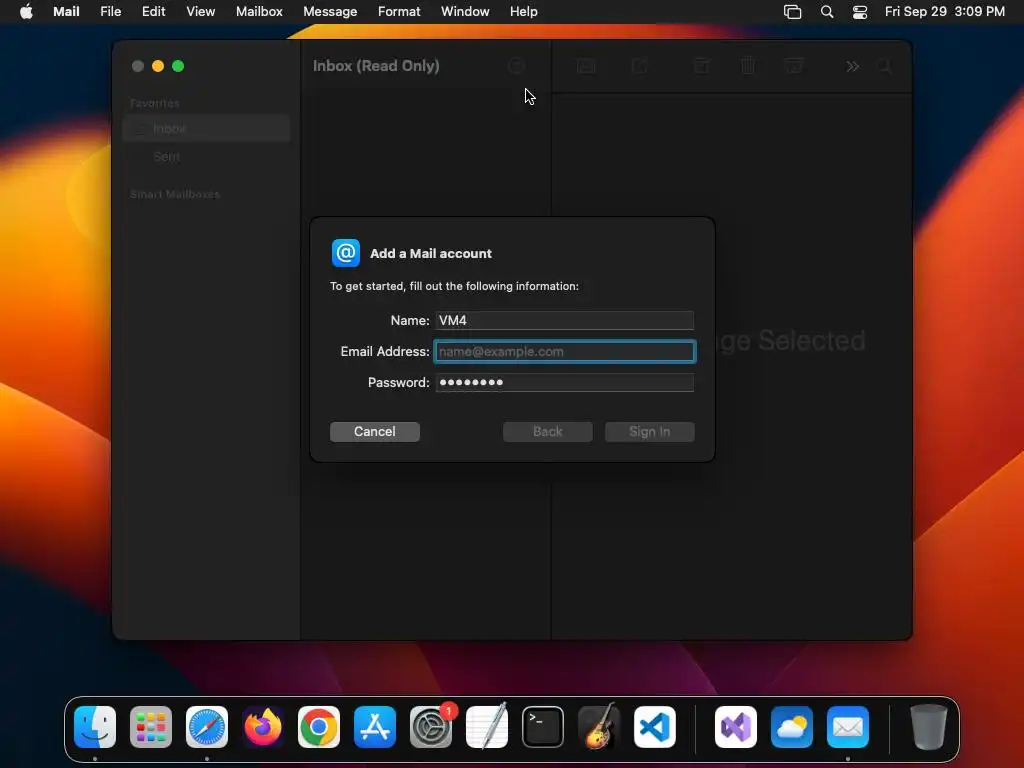Click the filter messages icon in Mail toolbar
Viewport: 1024px width, 768px height.
pos(516,66)
